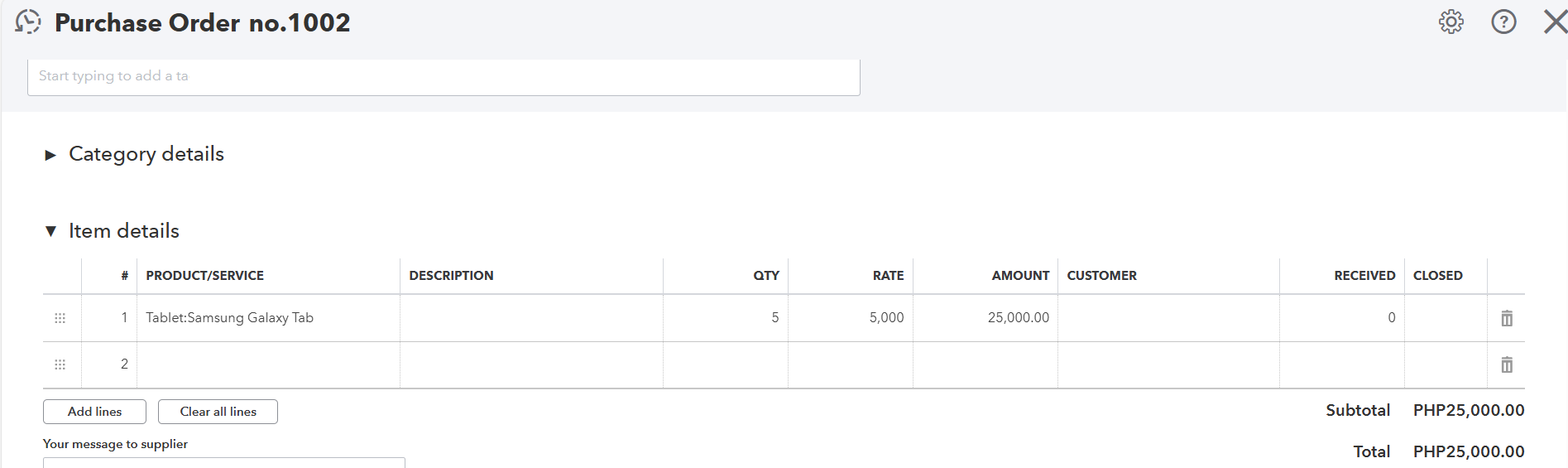This screenshot has height=468, width=1568.
Task: Edit the quantity cell showing 5
Action: tap(726, 318)
